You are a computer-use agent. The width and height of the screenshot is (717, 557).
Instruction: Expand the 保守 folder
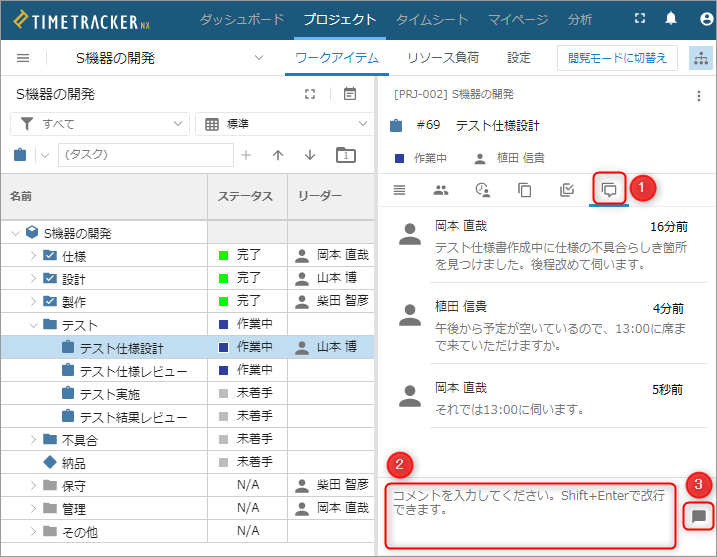tap(33, 486)
